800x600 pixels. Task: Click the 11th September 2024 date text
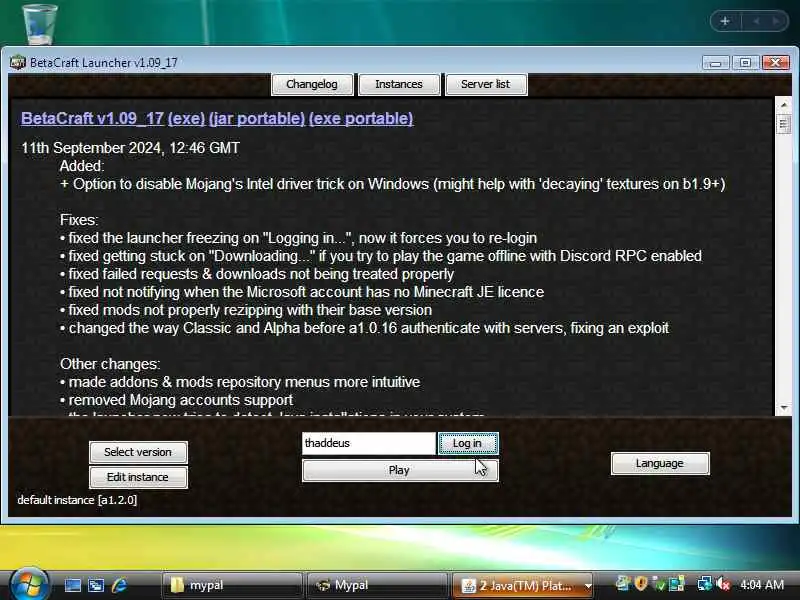point(130,148)
